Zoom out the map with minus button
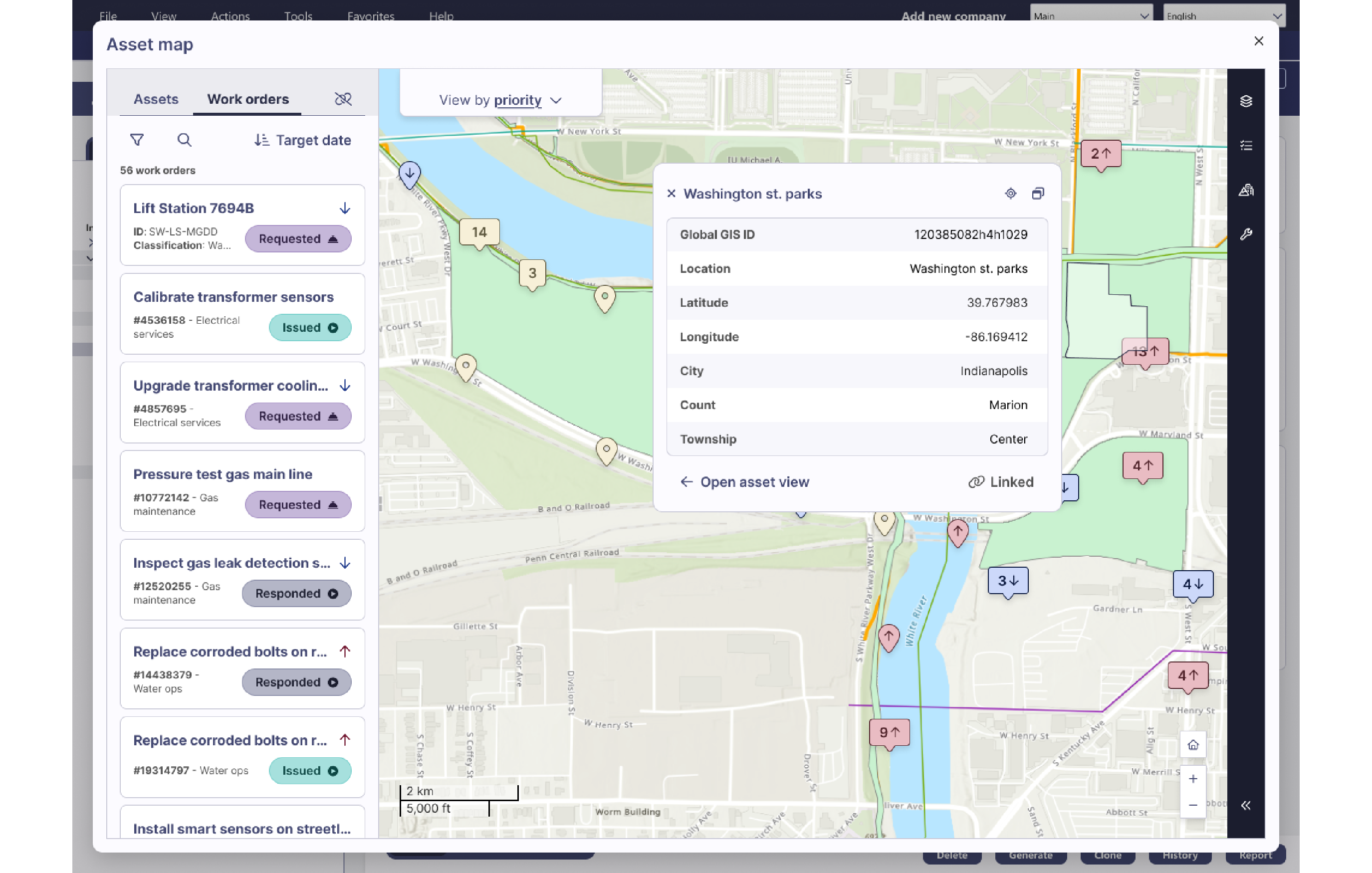The height and width of the screenshot is (873, 1372). click(1192, 805)
